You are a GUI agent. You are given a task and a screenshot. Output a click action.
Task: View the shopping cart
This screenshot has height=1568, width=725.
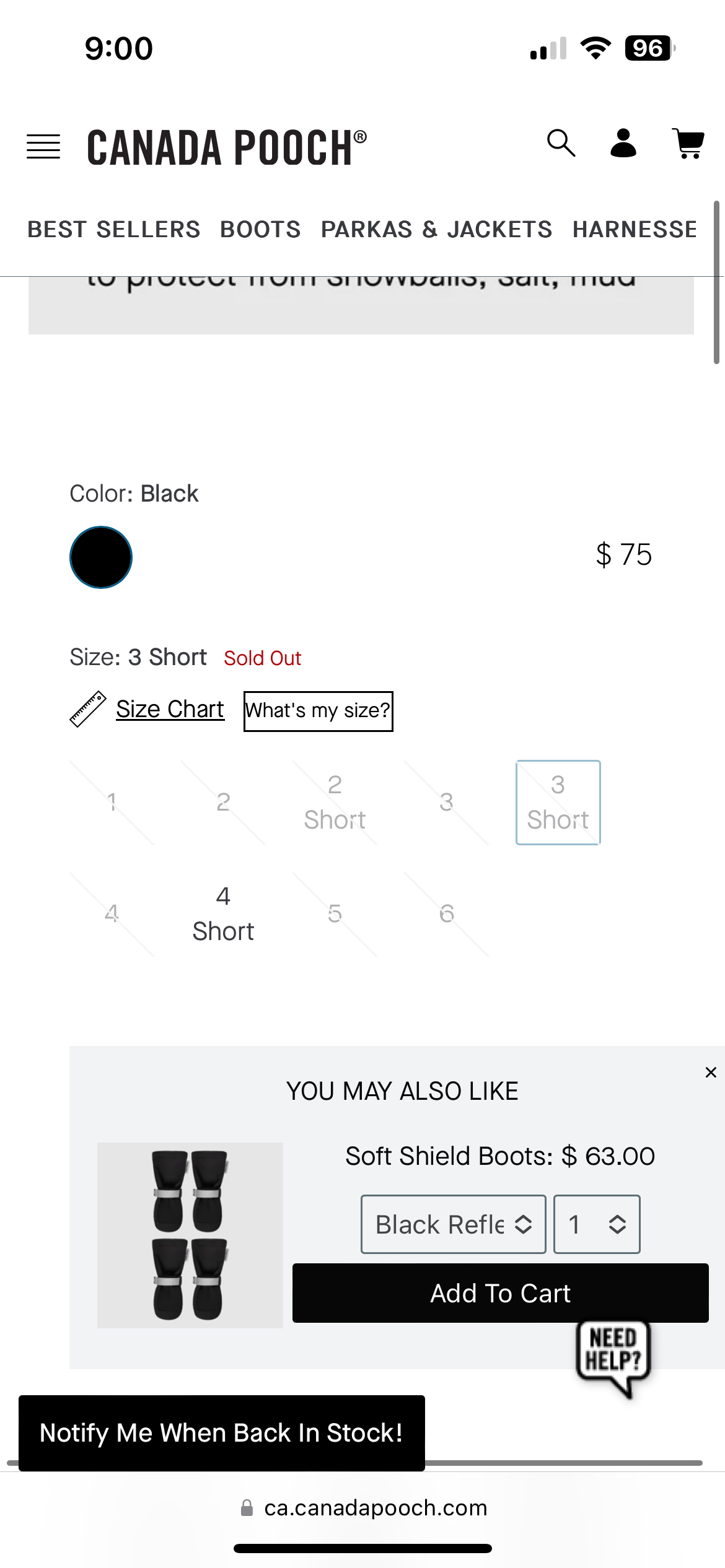tap(688, 144)
